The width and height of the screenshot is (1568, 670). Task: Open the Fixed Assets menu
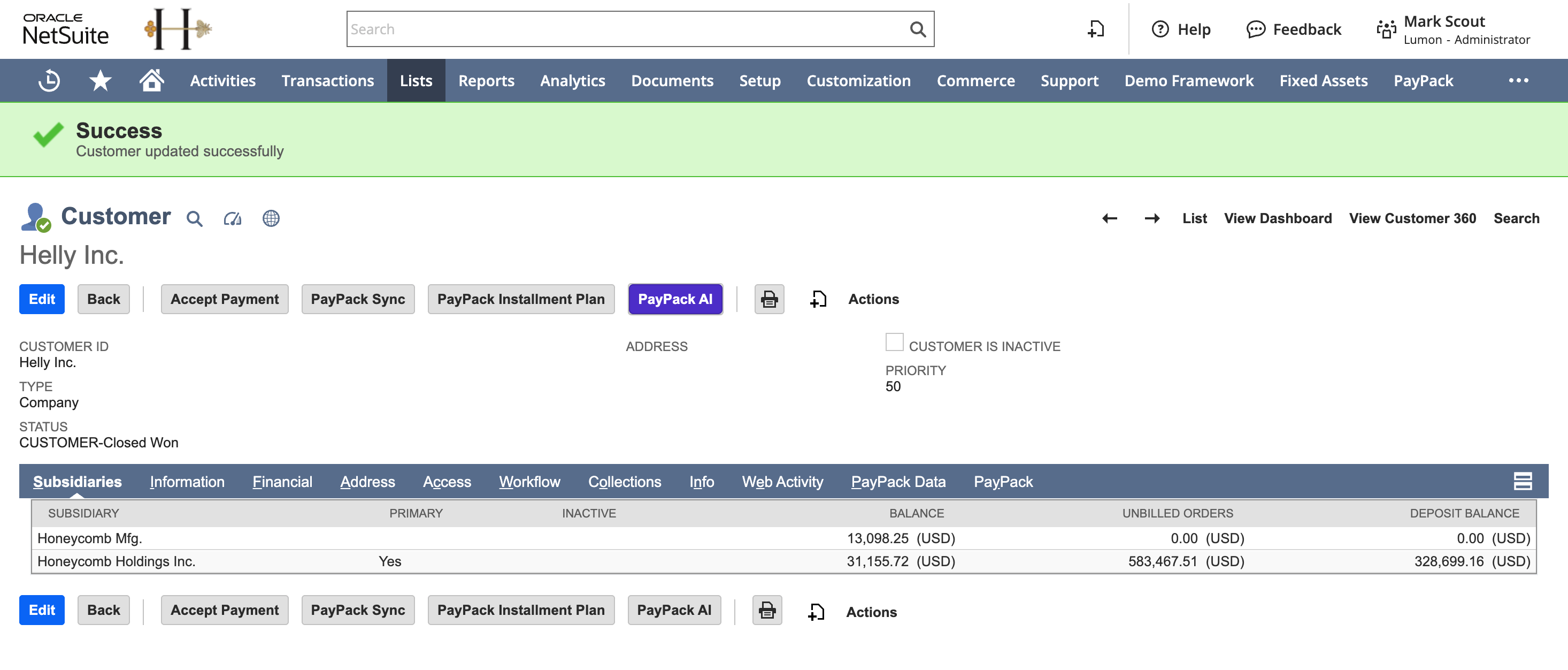(x=1323, y=80)
